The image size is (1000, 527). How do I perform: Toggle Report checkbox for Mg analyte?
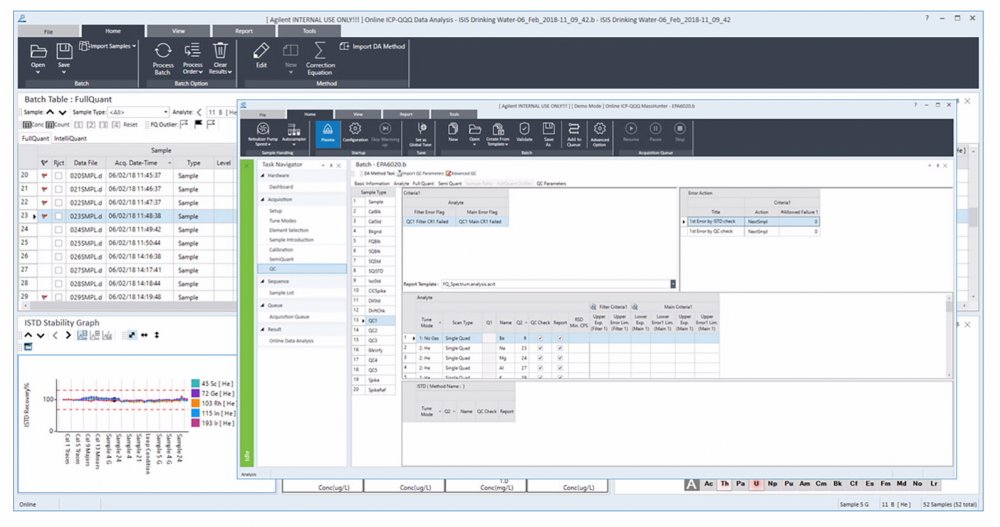560,358
